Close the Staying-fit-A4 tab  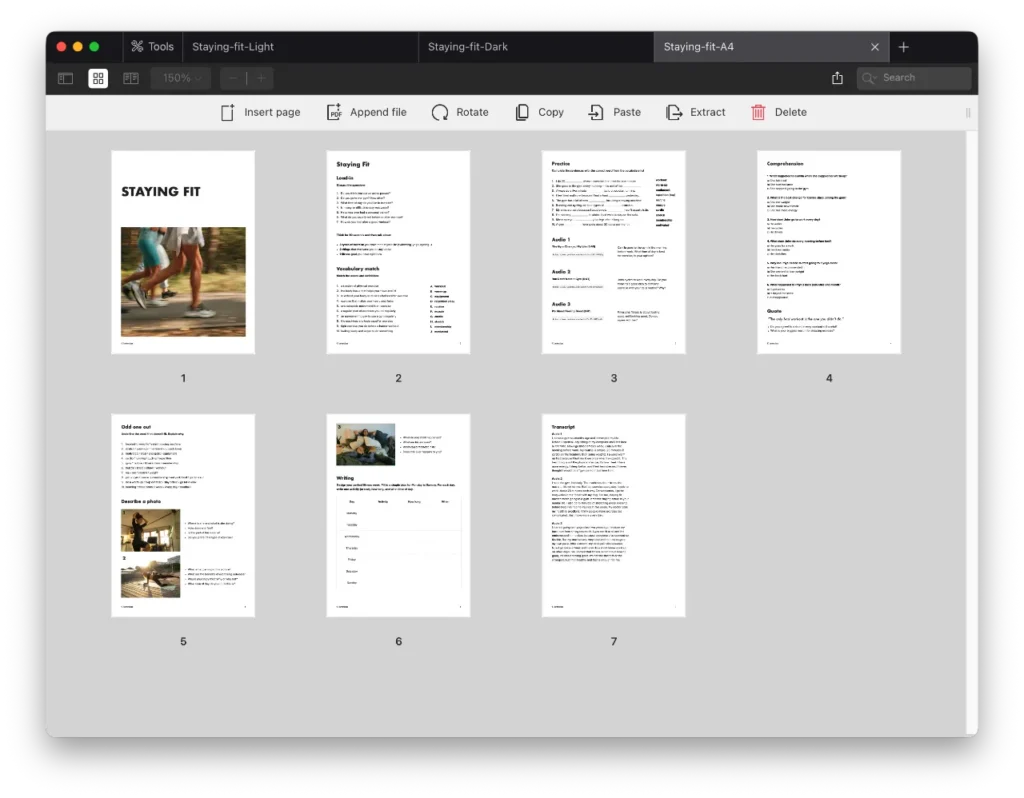[x=875, y=47]
